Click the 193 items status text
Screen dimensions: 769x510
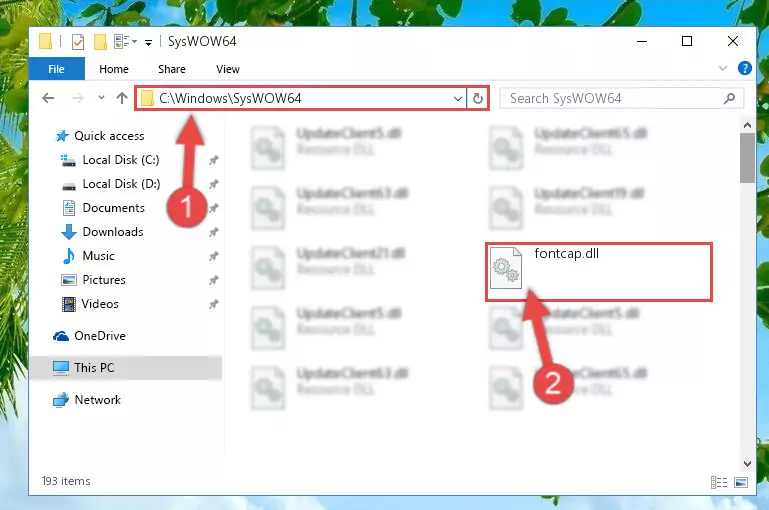coord(66,481)
